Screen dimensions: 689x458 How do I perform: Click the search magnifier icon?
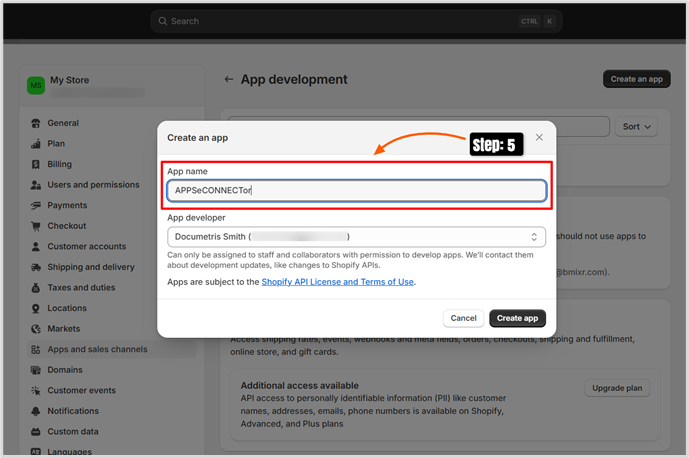pyautogui.click(x=163, y=21)
